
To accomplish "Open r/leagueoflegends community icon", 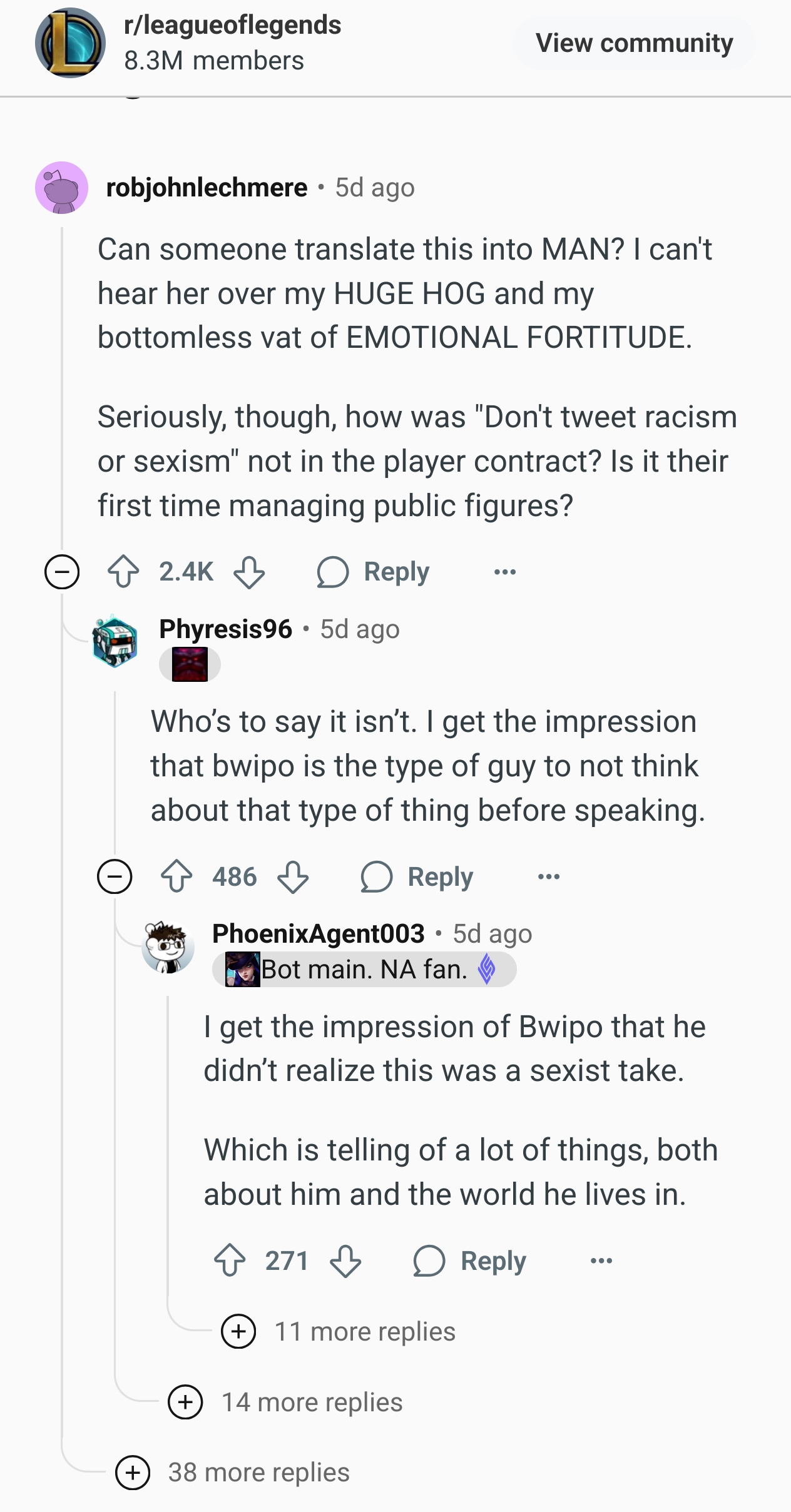I will tap(70, 43).
